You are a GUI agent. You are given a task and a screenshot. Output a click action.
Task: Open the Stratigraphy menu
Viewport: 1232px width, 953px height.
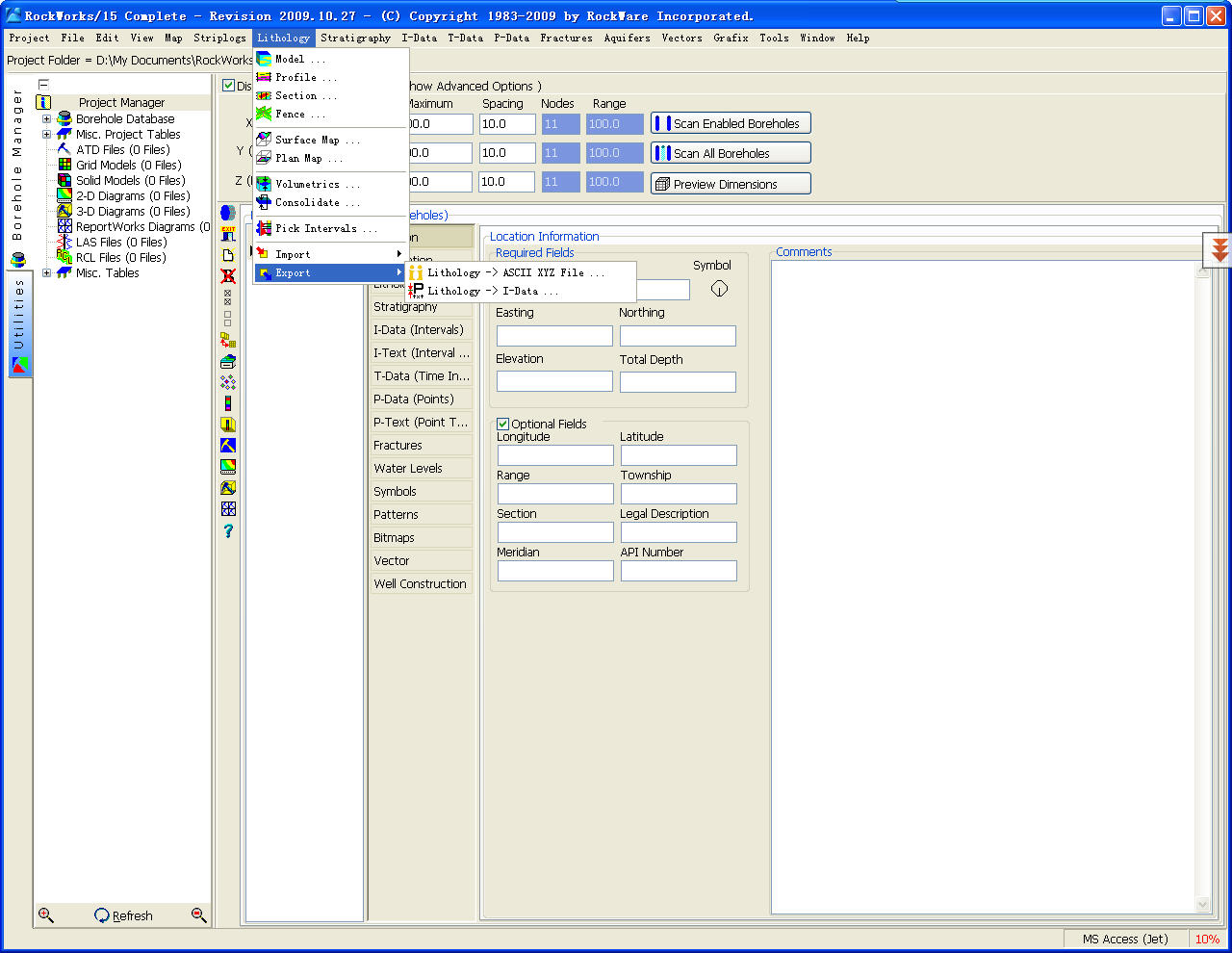pyautogui.click(x=355, y=38)
